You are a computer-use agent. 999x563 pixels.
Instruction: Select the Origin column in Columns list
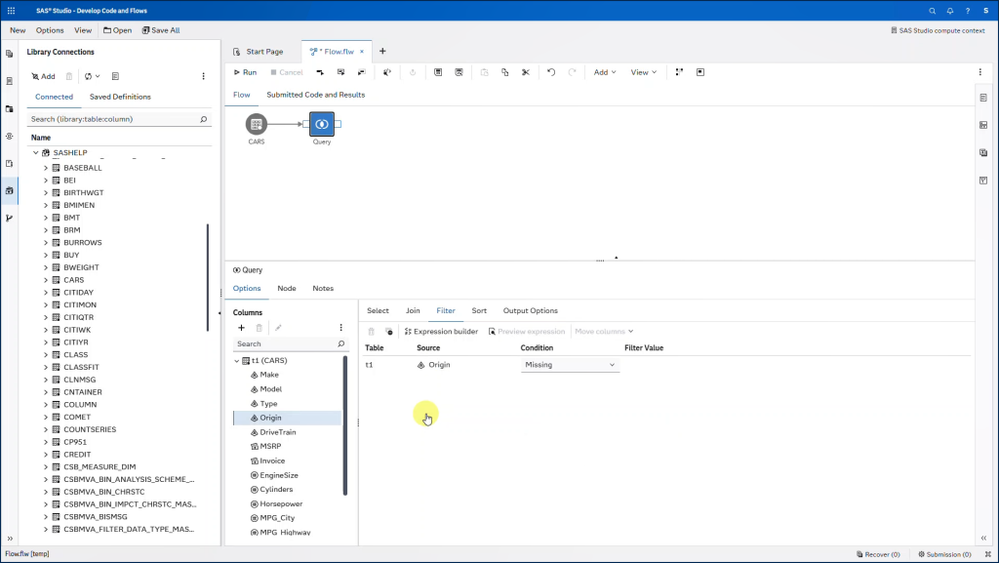(x=287, y=418)
